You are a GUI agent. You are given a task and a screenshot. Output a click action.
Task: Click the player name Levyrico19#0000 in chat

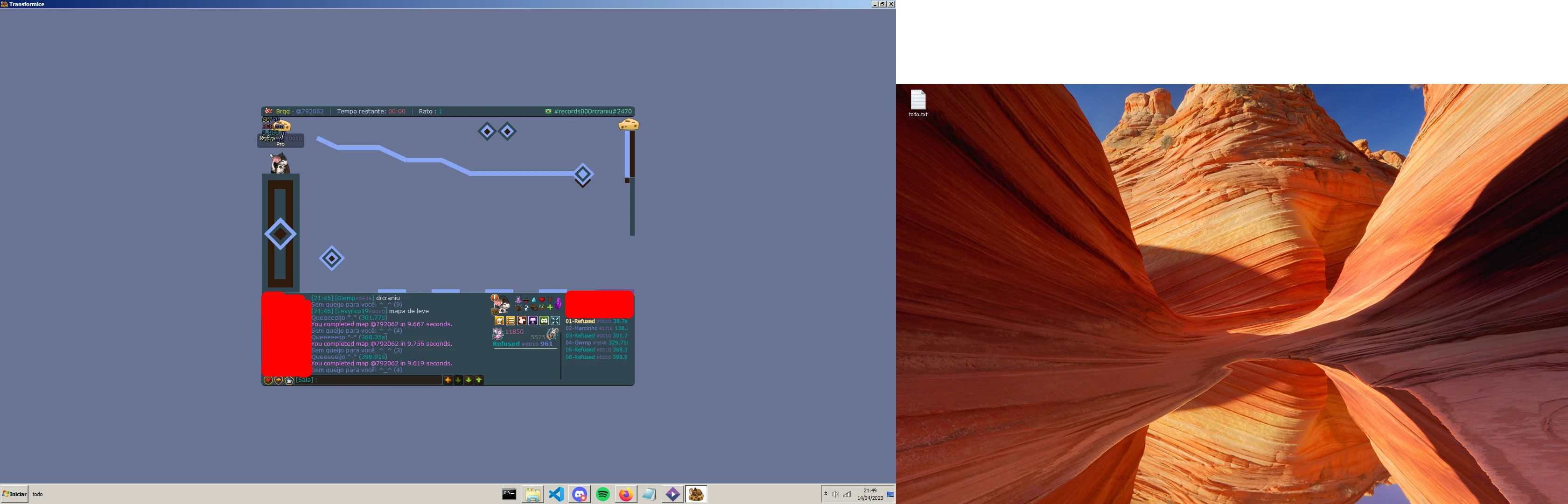(360, 311)
